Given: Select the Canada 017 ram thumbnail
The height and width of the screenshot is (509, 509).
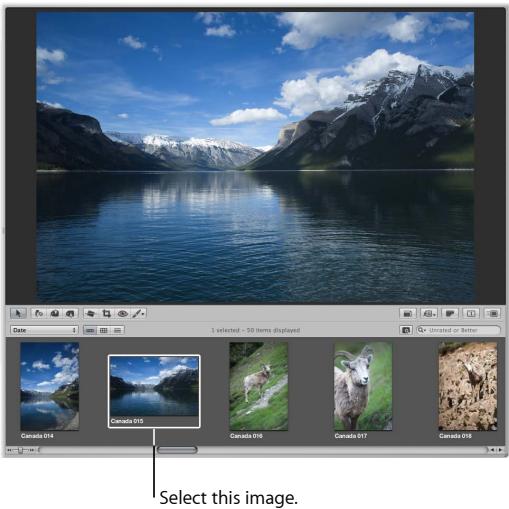Looking at the screenshot, I should pos(363,386).
